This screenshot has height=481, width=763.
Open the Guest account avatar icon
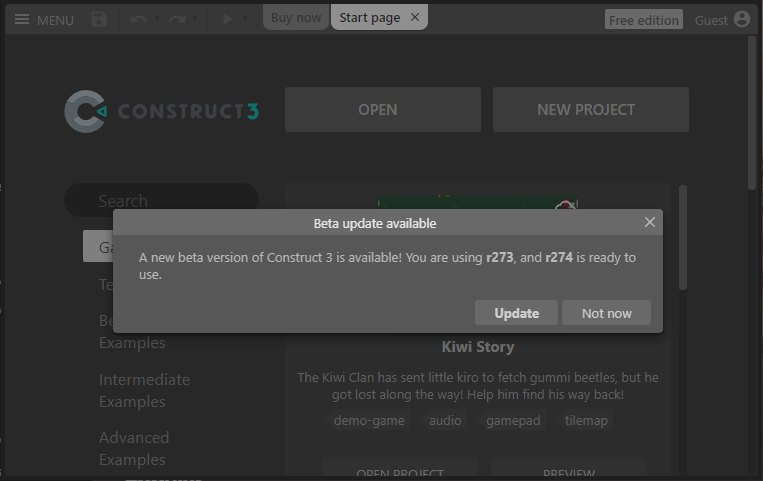pyautogui.click(x=741, y=19)
